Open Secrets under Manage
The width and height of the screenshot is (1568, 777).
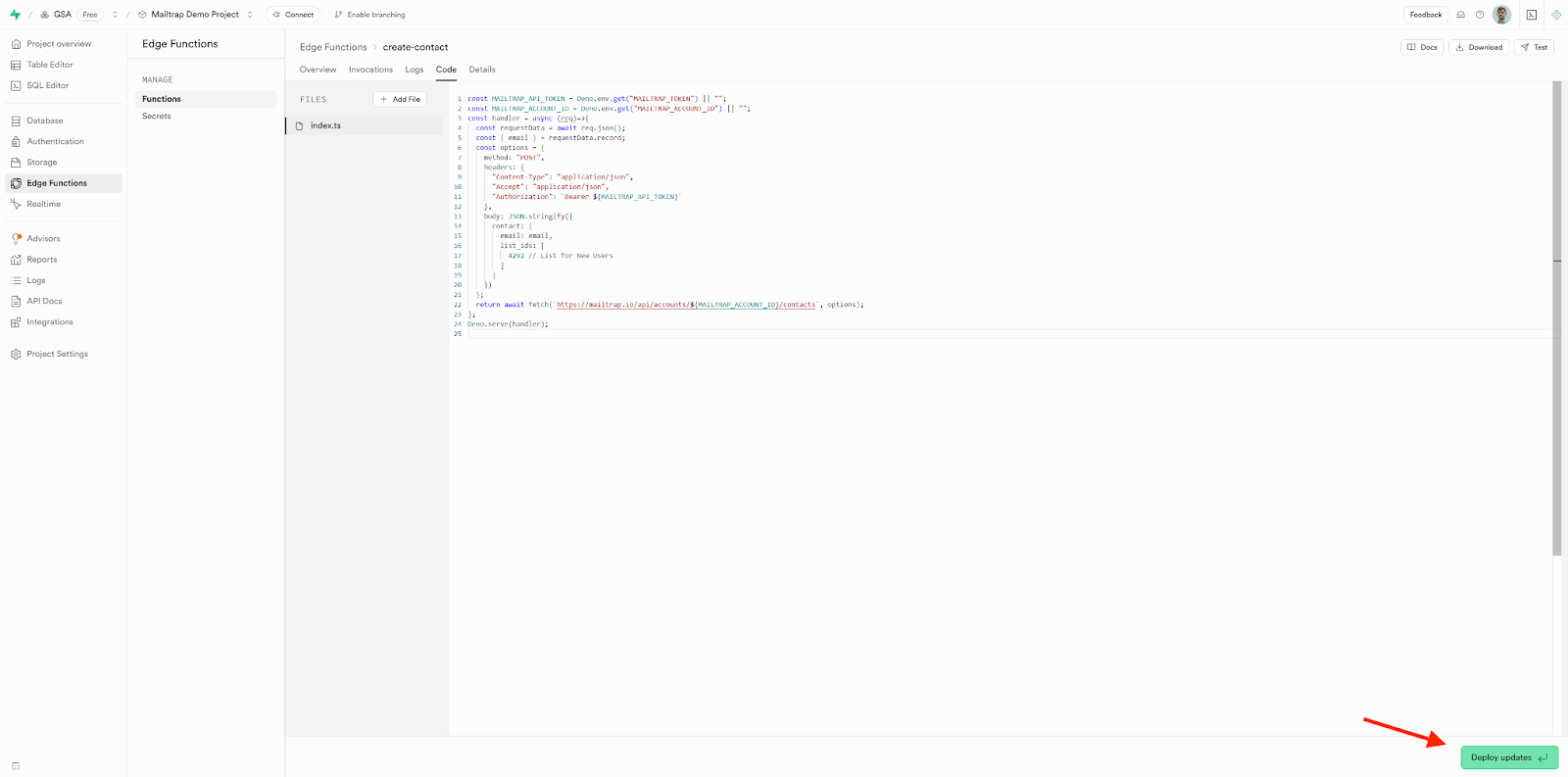pyautogui.click(x=157, y=117)
